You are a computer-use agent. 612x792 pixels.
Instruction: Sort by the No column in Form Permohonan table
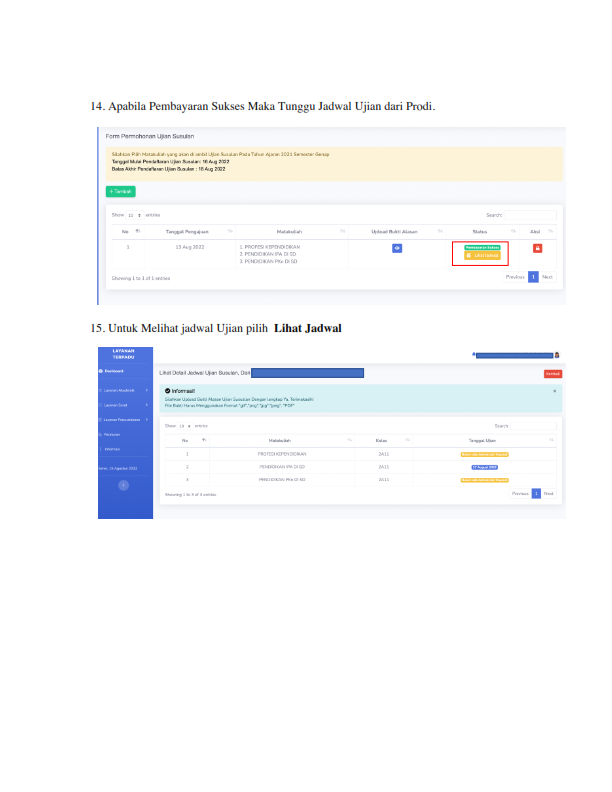(x=128, y=231)
